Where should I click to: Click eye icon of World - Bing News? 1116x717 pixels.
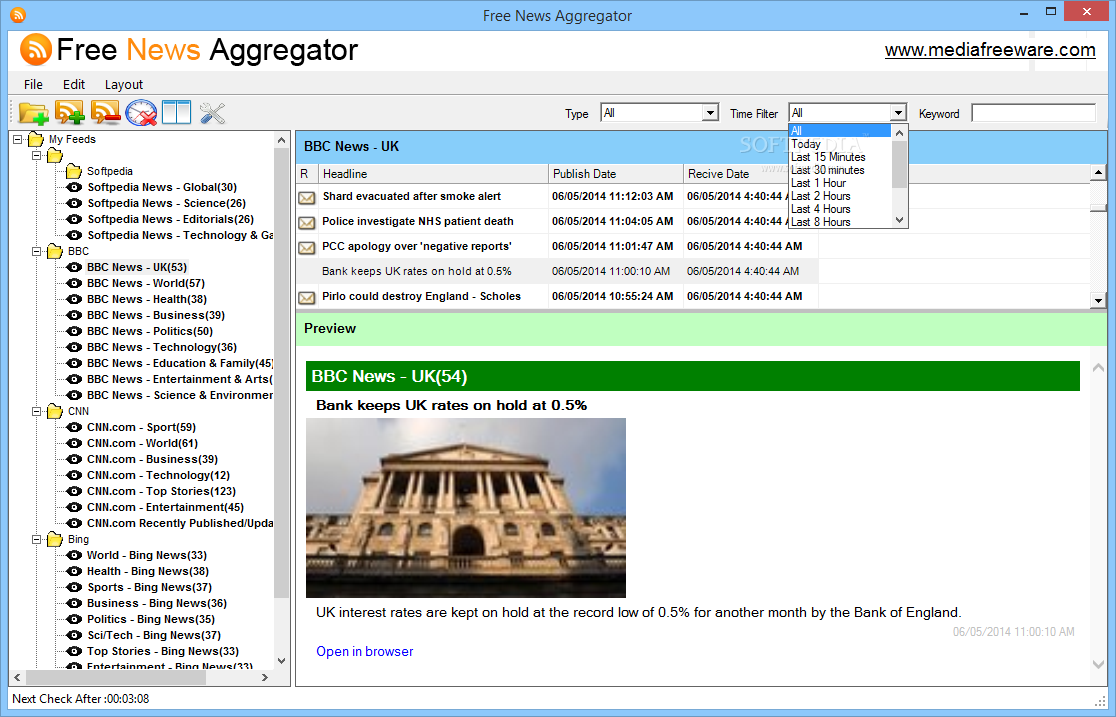[74, 555]
